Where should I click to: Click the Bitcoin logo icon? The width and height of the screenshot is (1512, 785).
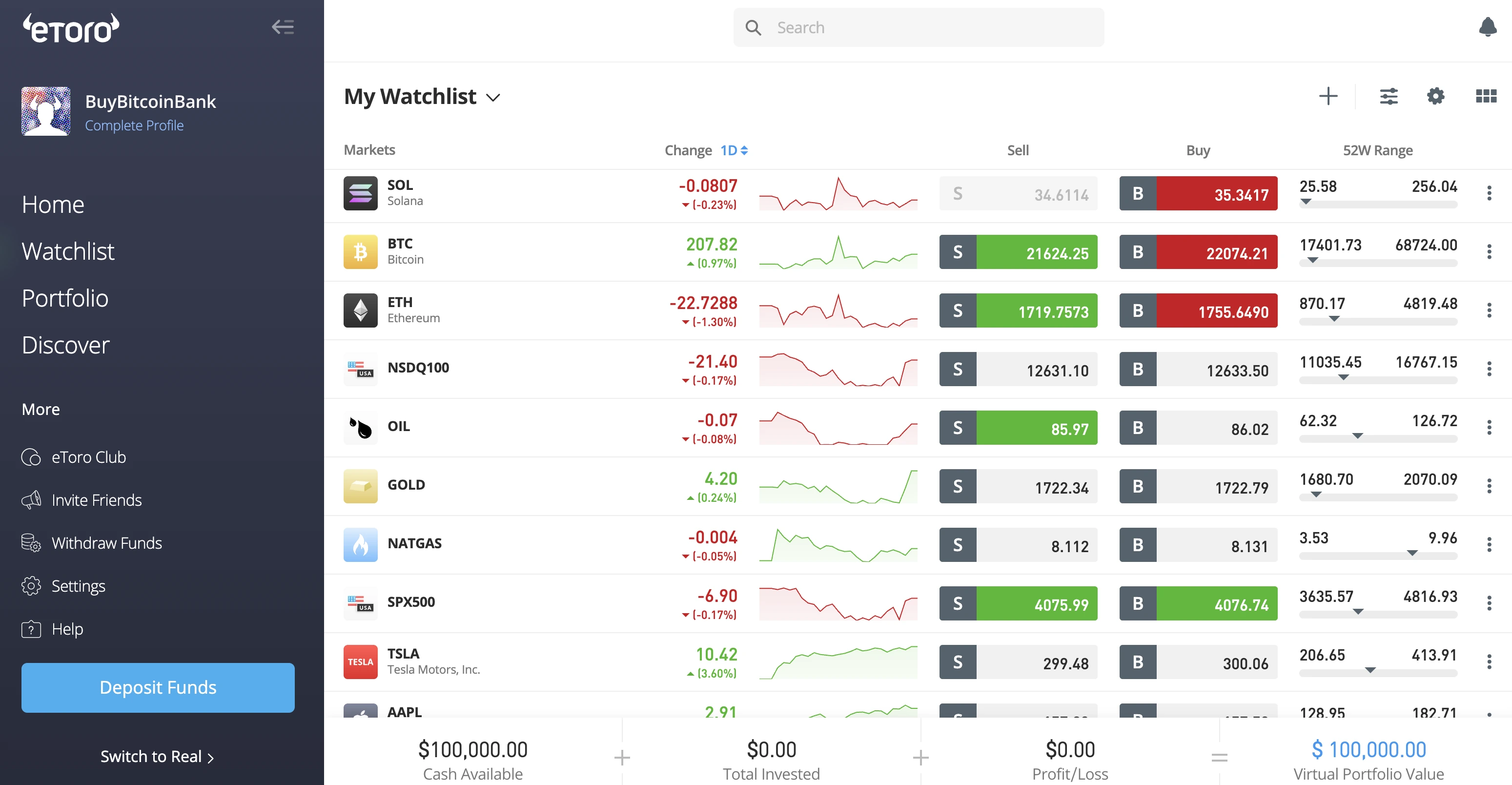pos(360,252)
